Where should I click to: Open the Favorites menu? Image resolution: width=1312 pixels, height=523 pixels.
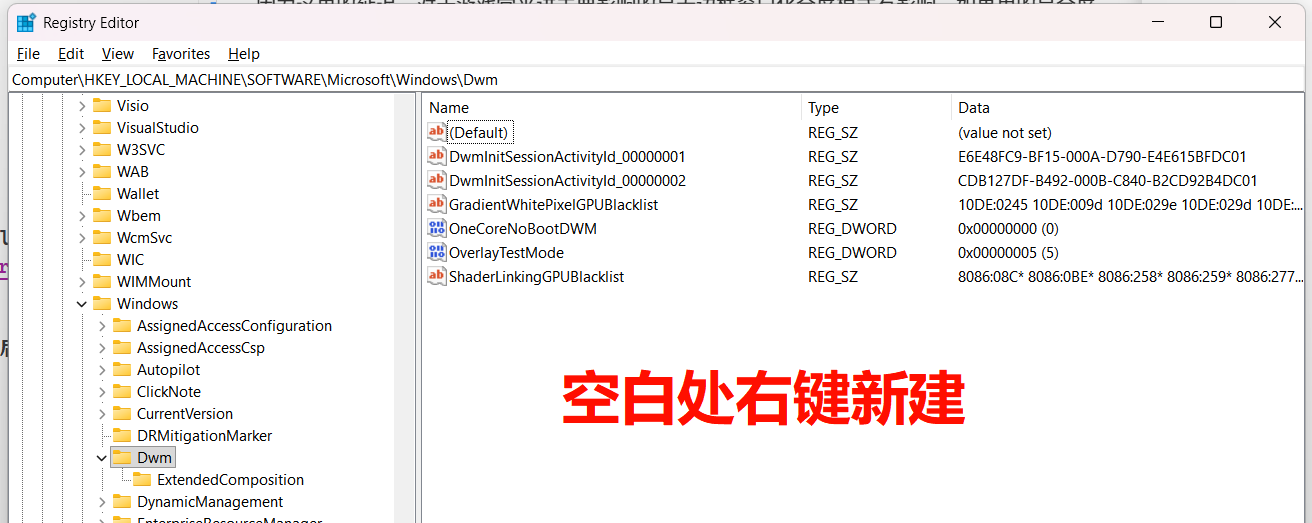point(181,54)
